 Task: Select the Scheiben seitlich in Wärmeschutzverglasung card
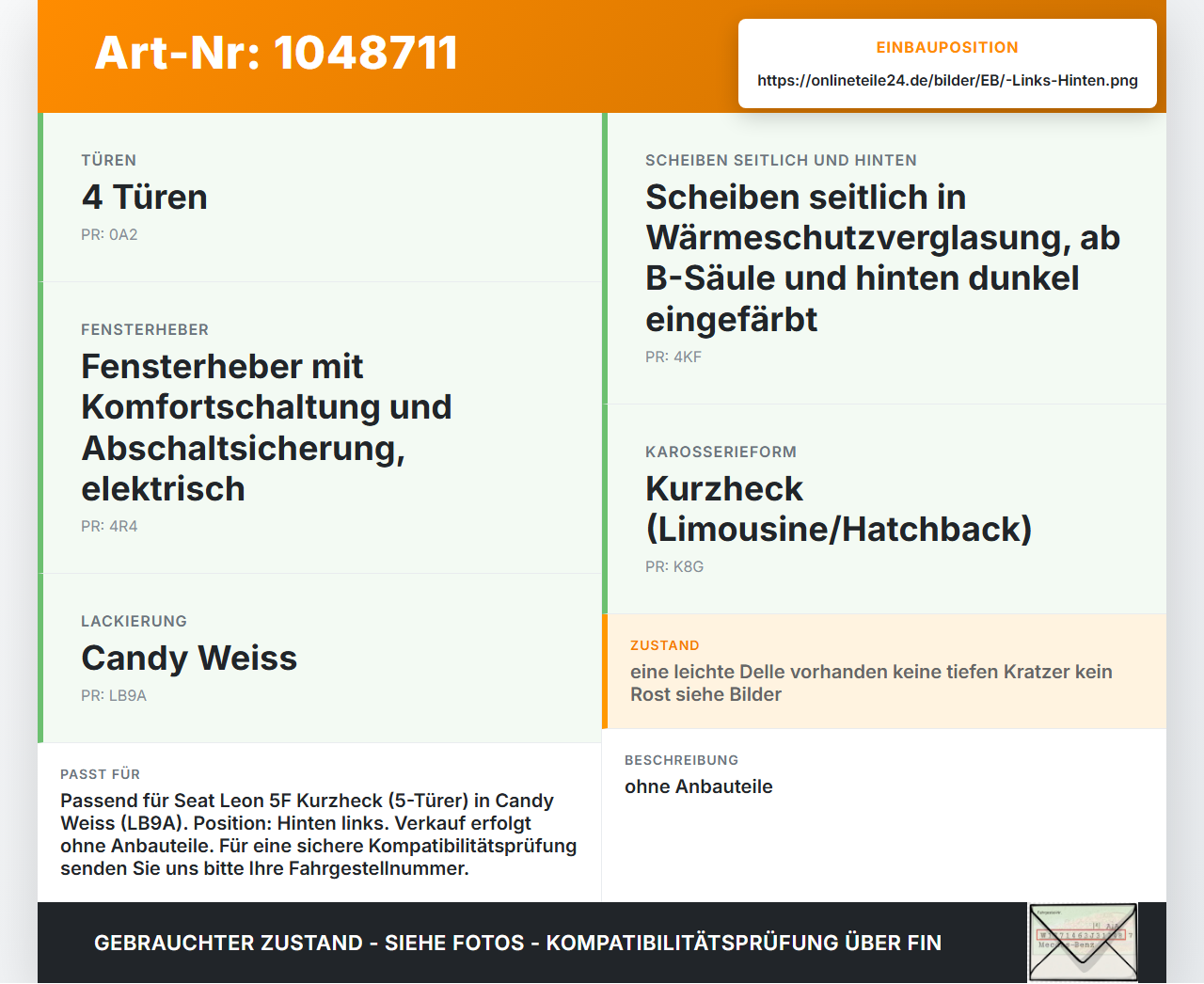point(884,259)
